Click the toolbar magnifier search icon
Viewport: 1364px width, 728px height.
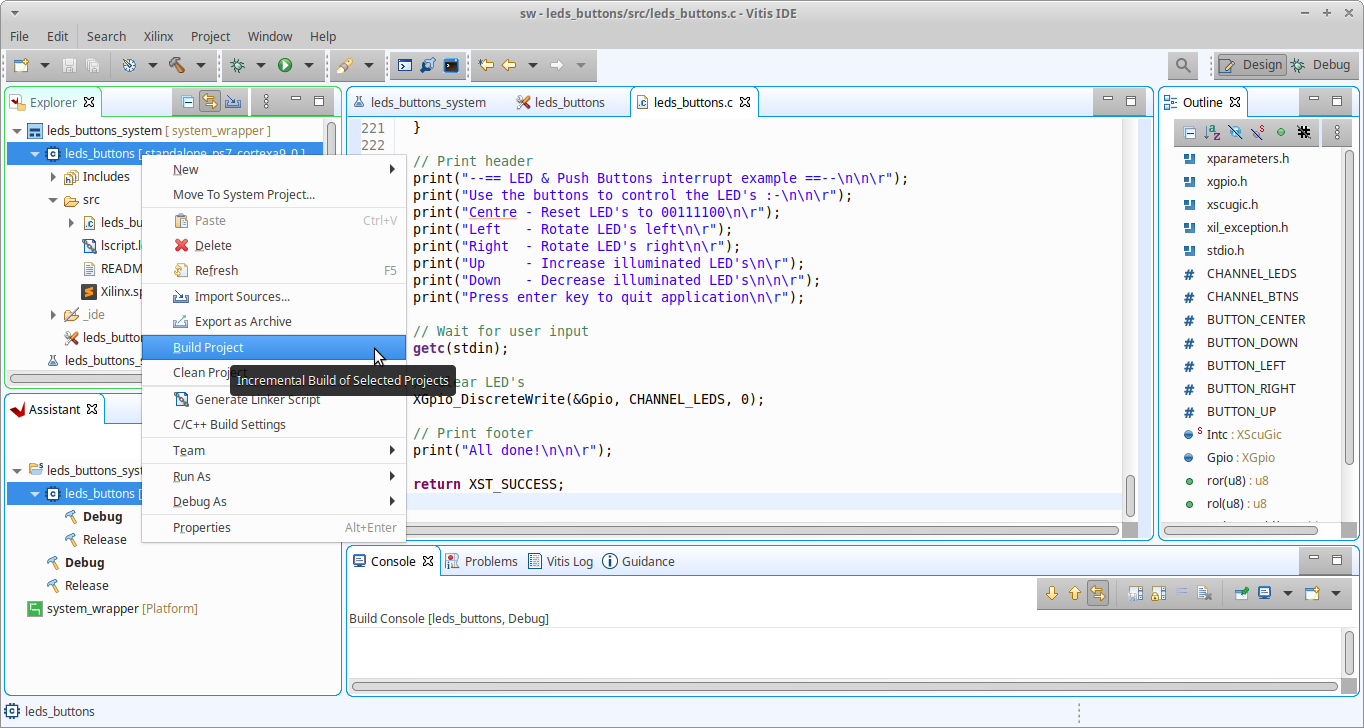coord(1183,65)
